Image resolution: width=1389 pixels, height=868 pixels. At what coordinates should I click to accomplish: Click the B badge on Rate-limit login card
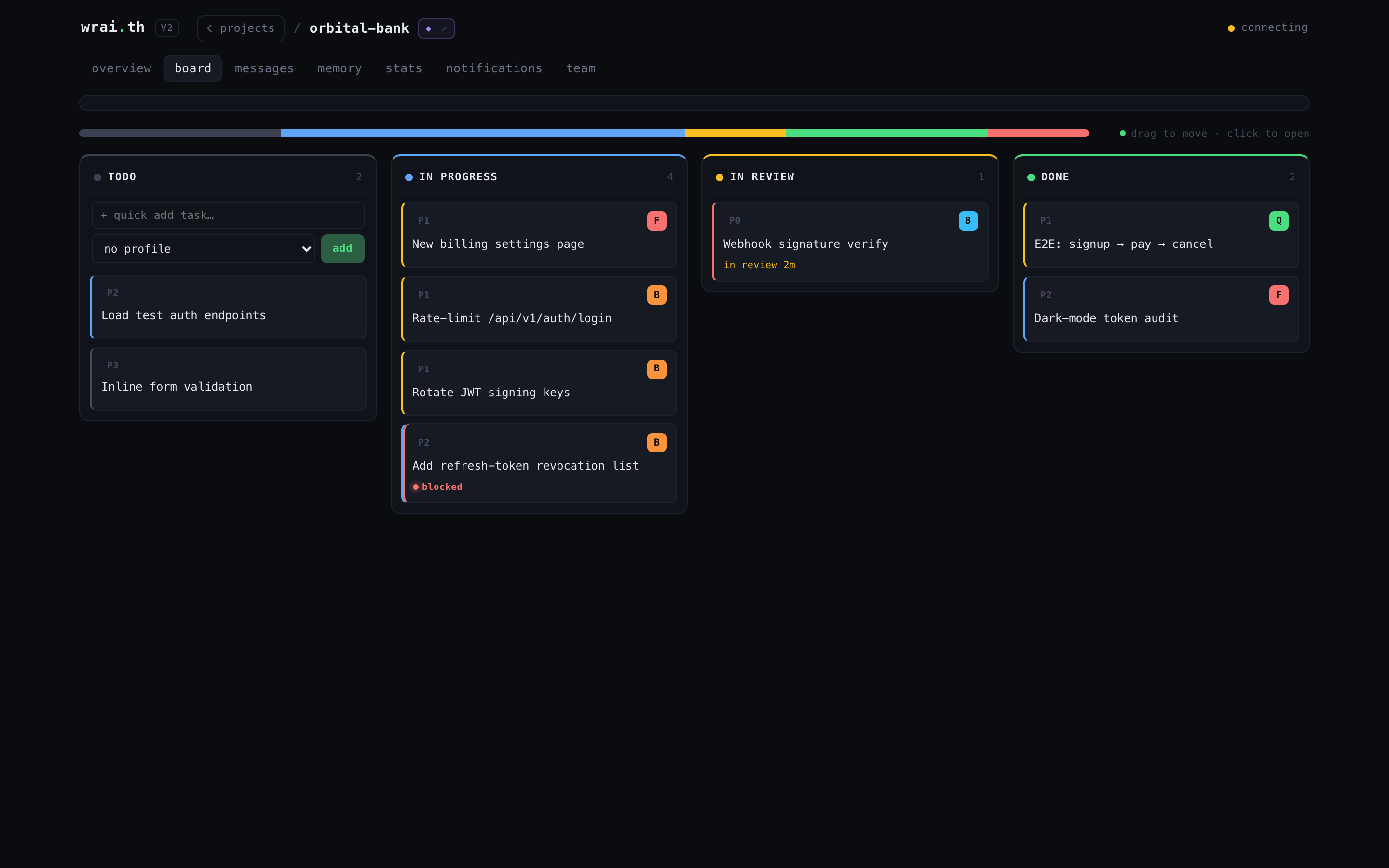(656, 295)
